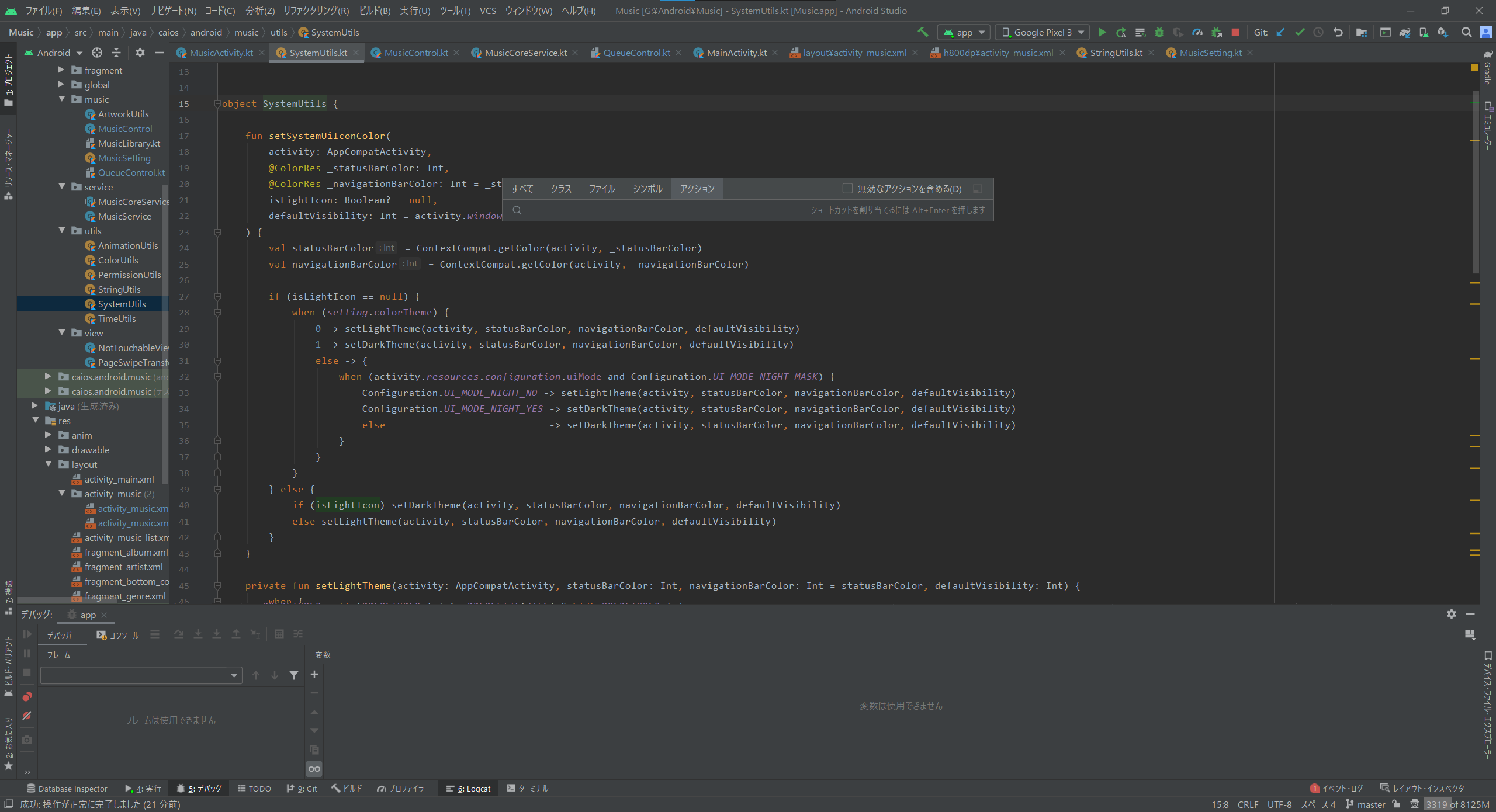
Task: Click the Debug app bug icon
Action: pos(1159,33)
